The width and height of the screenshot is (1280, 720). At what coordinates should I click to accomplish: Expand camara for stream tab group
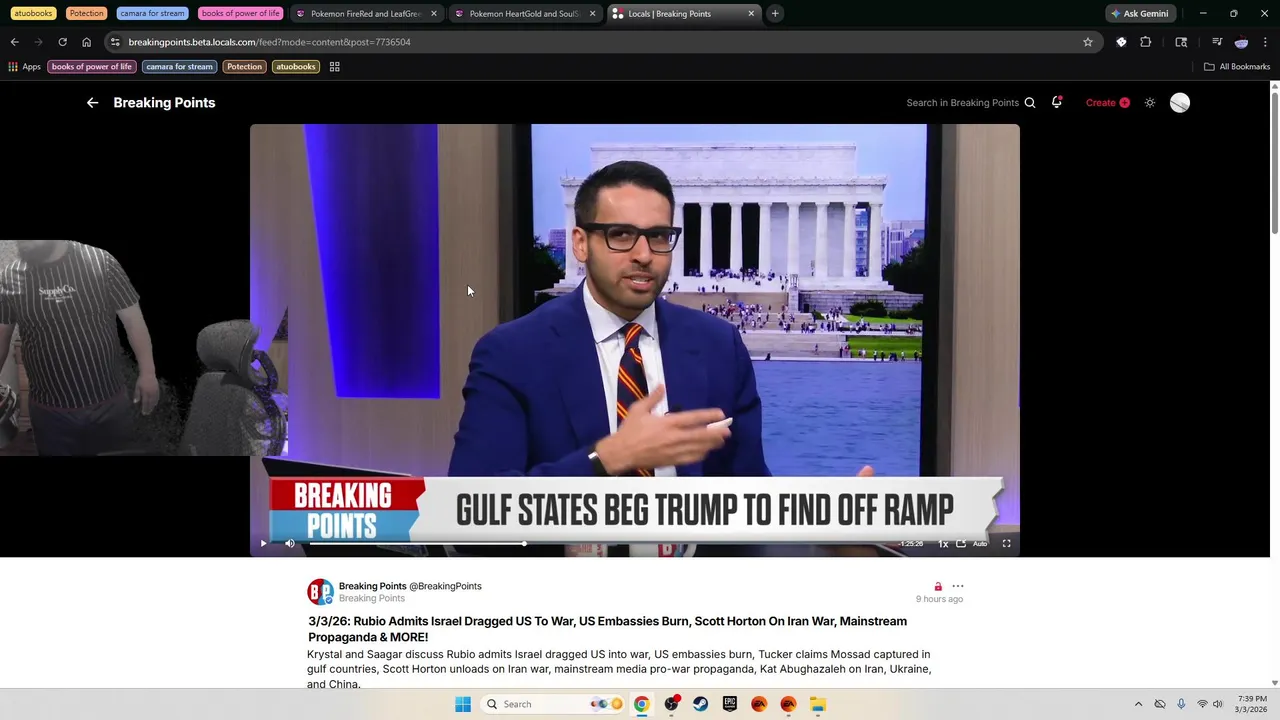tap(152, 14)
